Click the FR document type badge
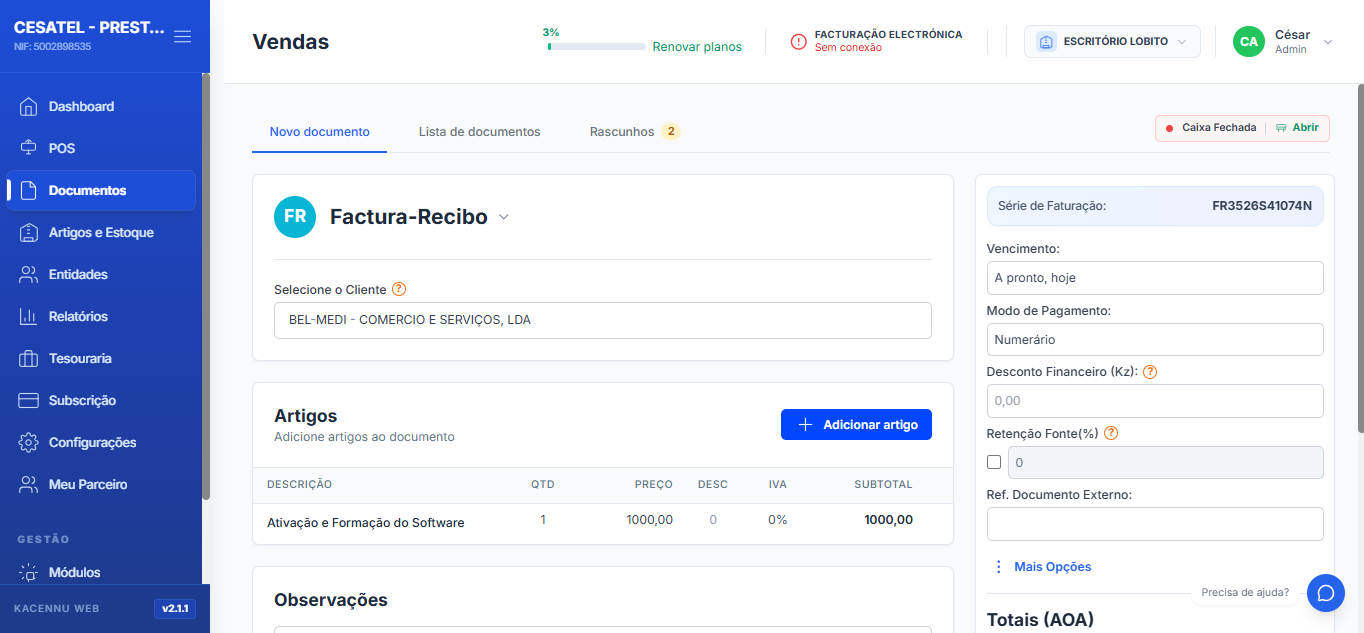 [295, 217]
